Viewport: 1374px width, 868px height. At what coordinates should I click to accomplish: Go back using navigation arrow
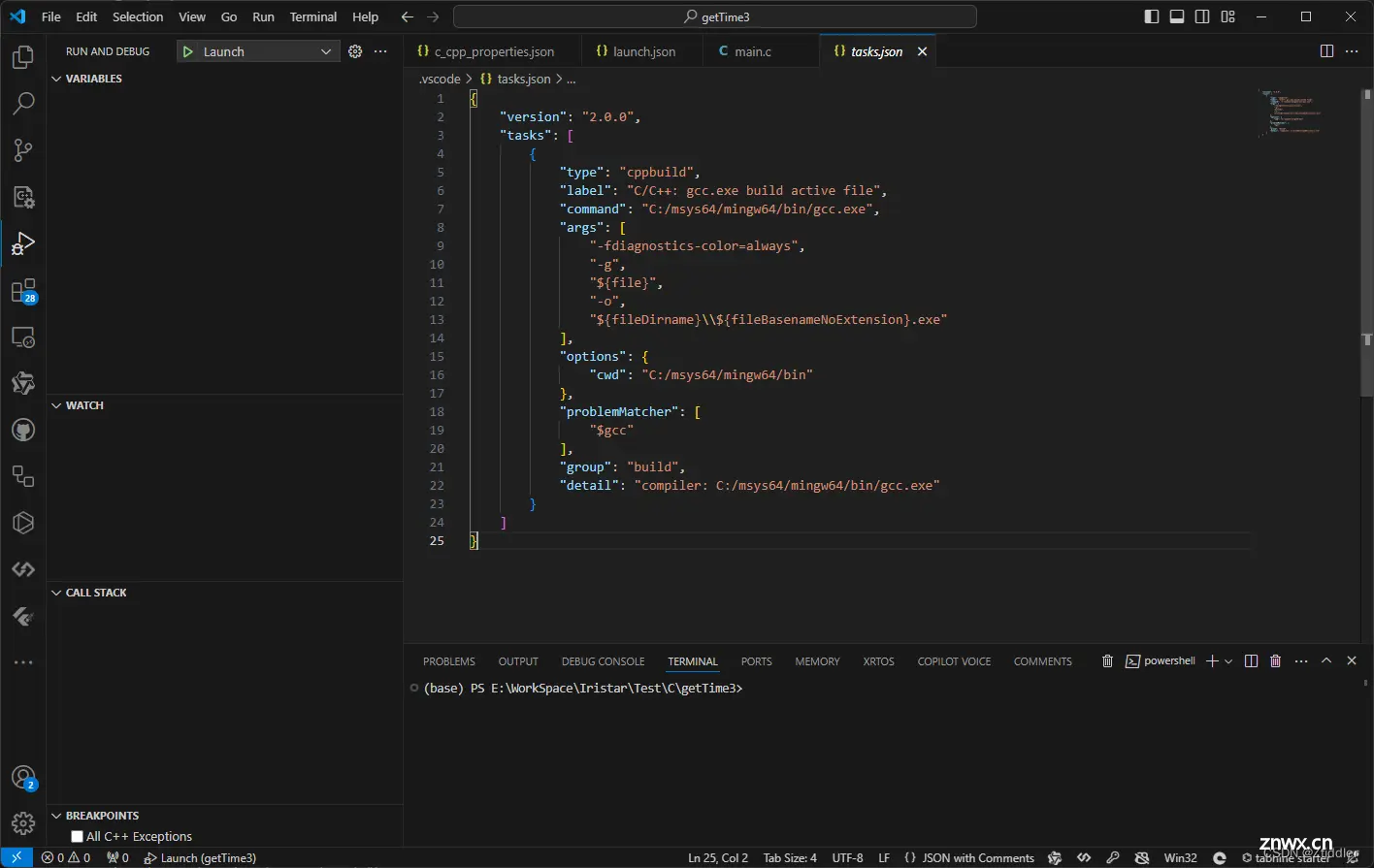click(408, 16)
